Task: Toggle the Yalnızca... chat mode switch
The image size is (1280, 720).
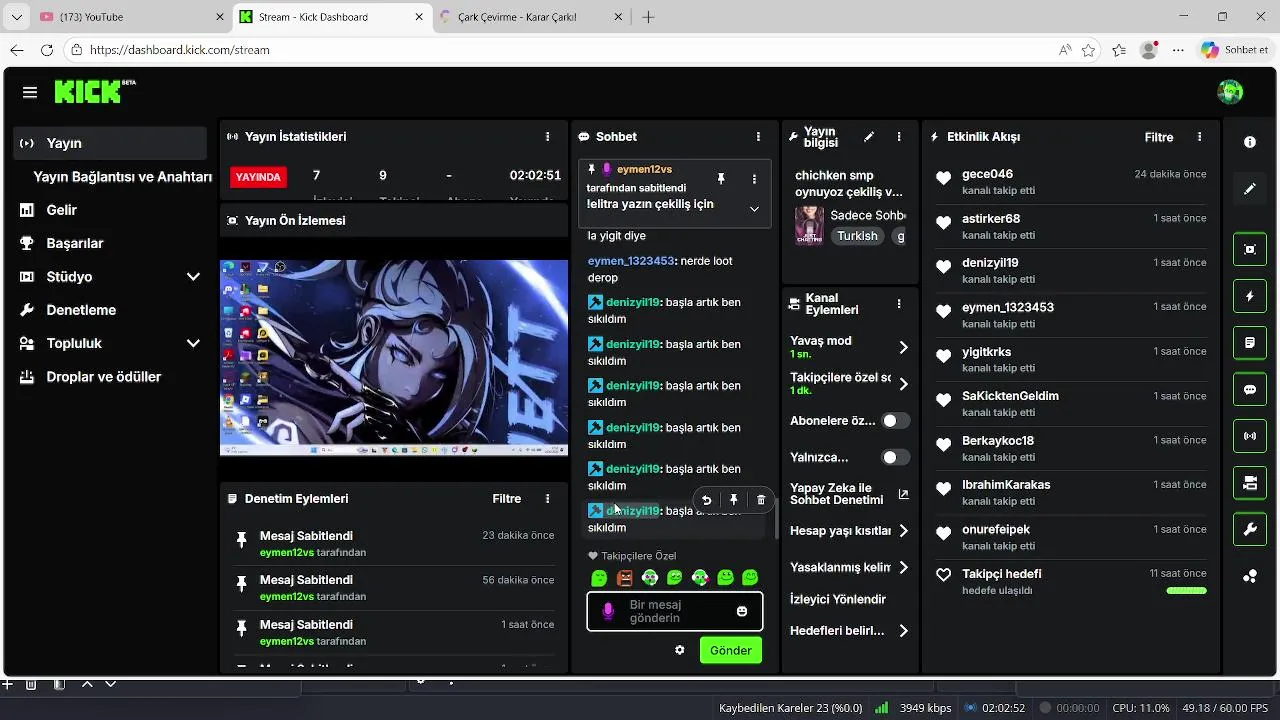Action: (x=896, y=457)
